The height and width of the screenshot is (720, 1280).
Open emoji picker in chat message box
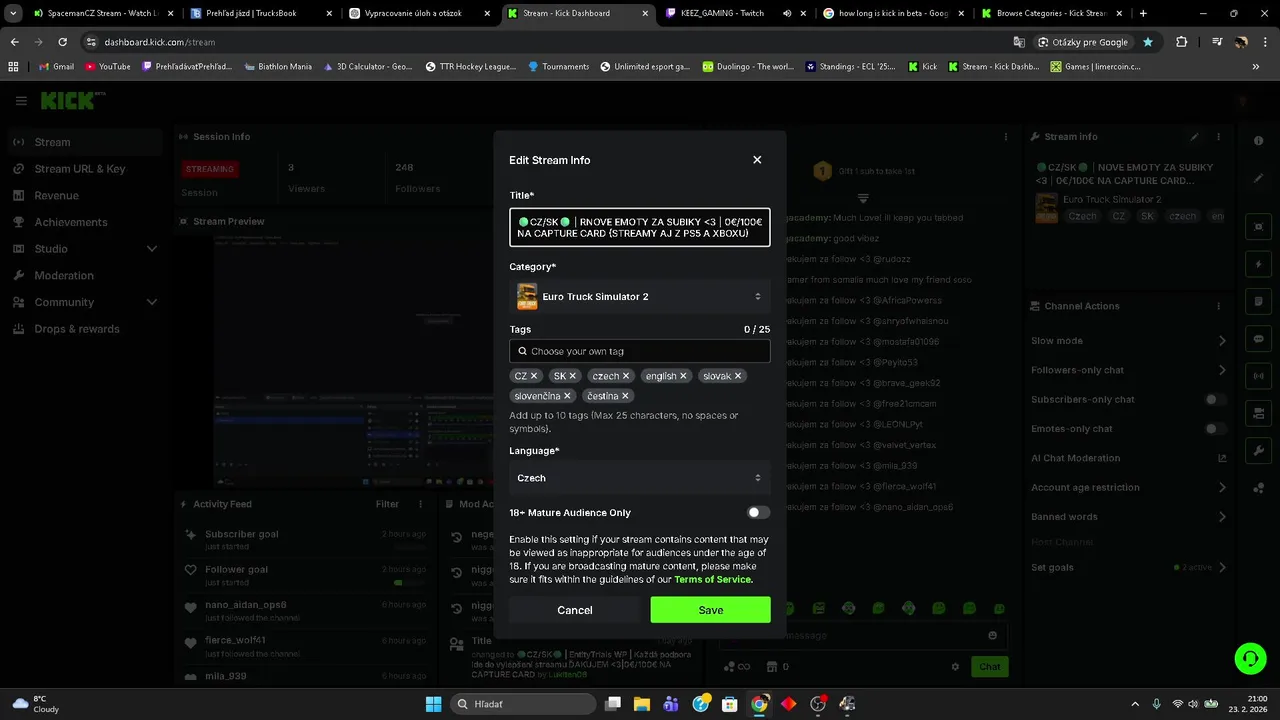click(x=992, y=635)
